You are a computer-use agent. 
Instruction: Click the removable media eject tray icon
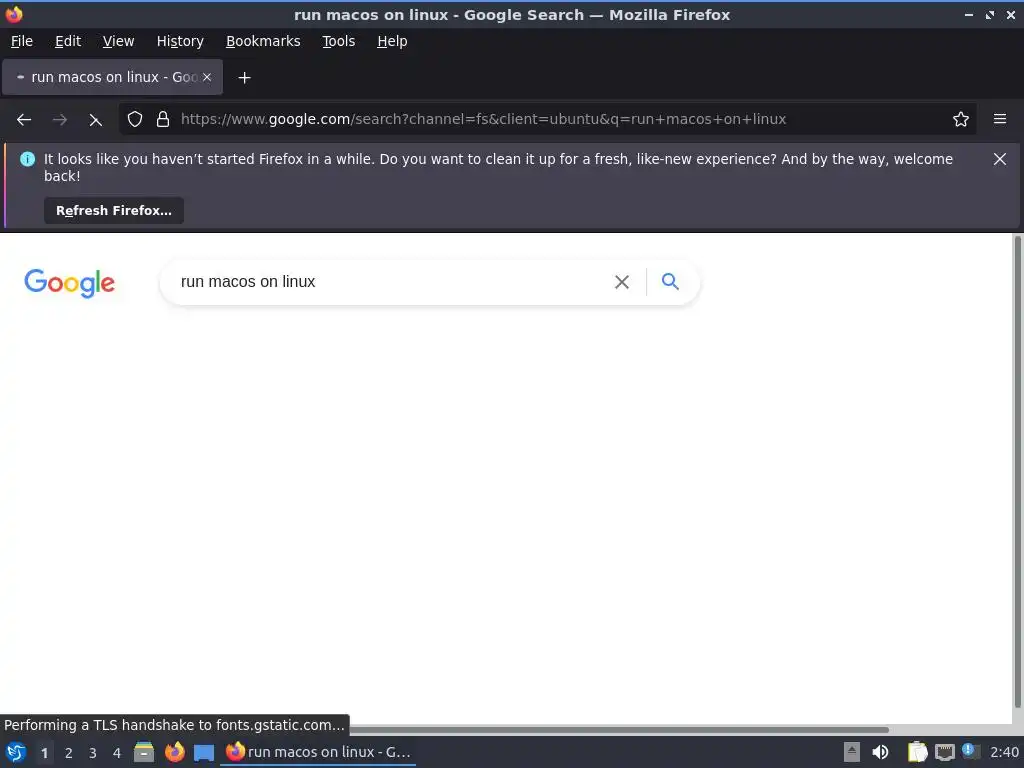tap(852, 752)
